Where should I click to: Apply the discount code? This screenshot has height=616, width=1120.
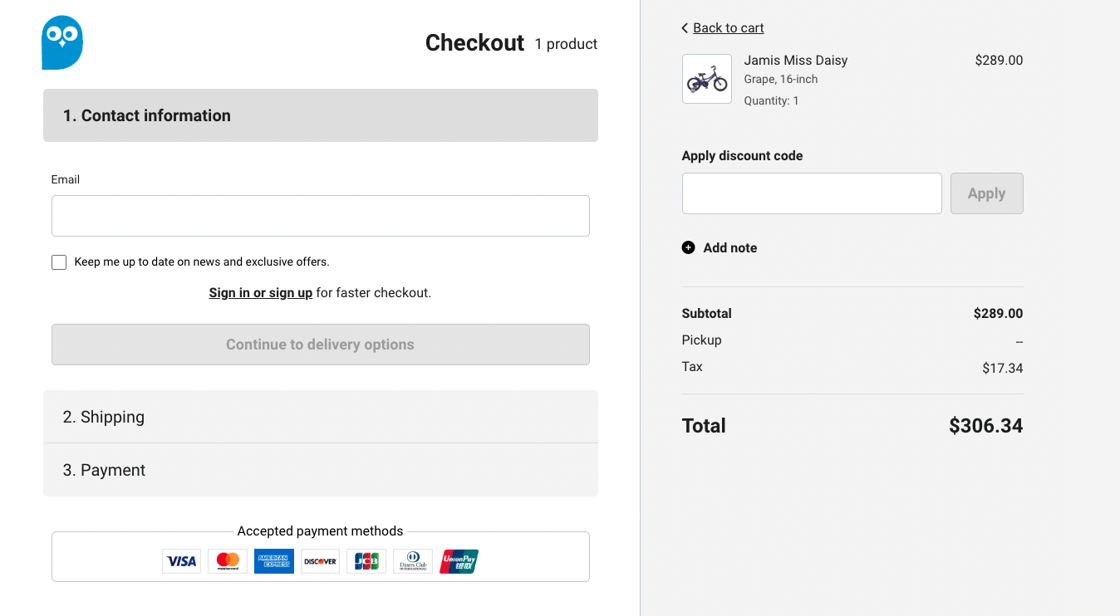tap(986, 194)
